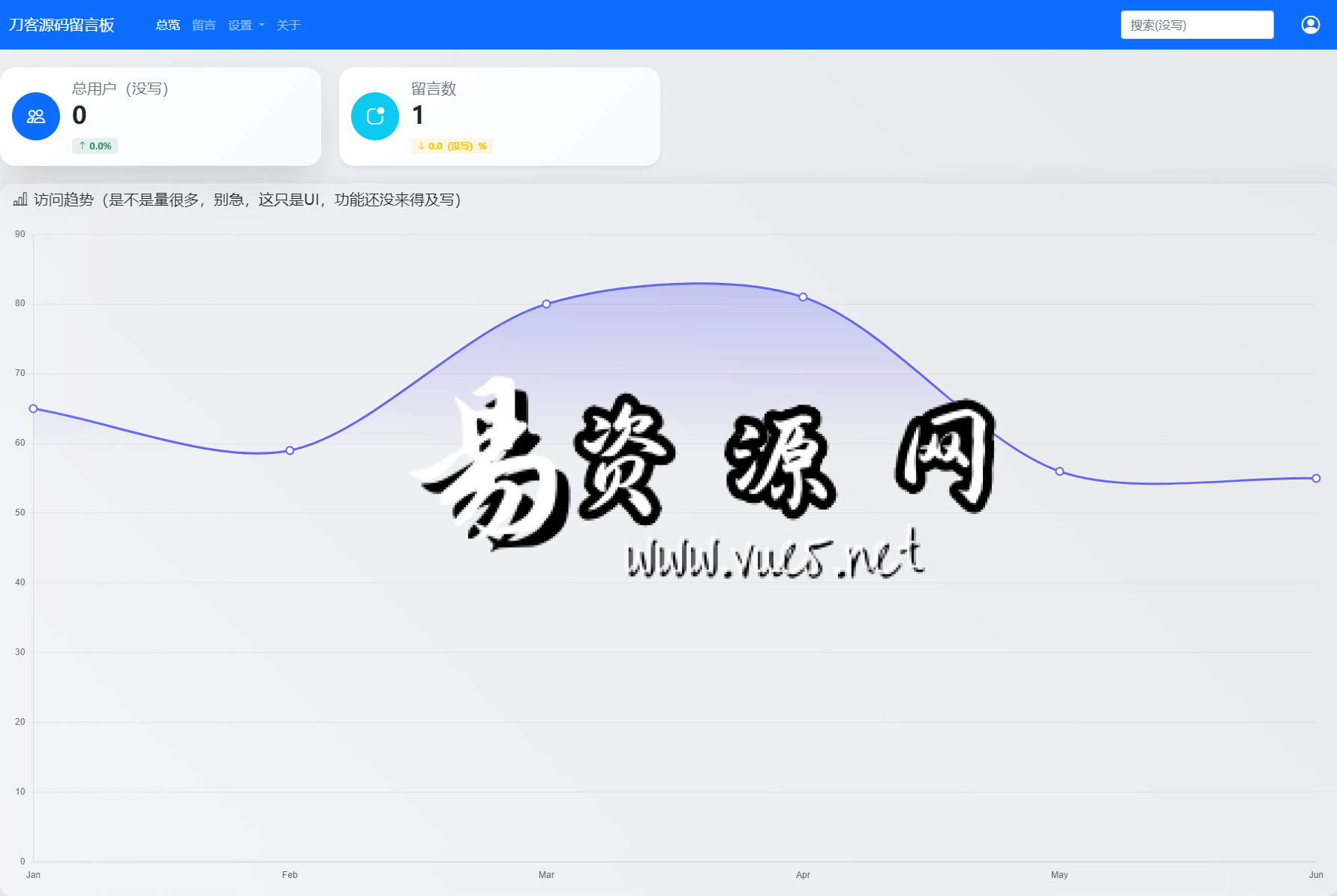This screenshot has height=896, width=1337.
Task: Click the Mar x-axis label
Action: [546, 874]
